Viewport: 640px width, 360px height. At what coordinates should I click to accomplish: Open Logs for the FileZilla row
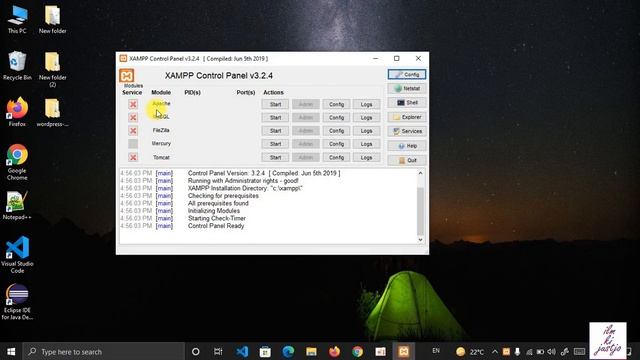coord(367,131)
